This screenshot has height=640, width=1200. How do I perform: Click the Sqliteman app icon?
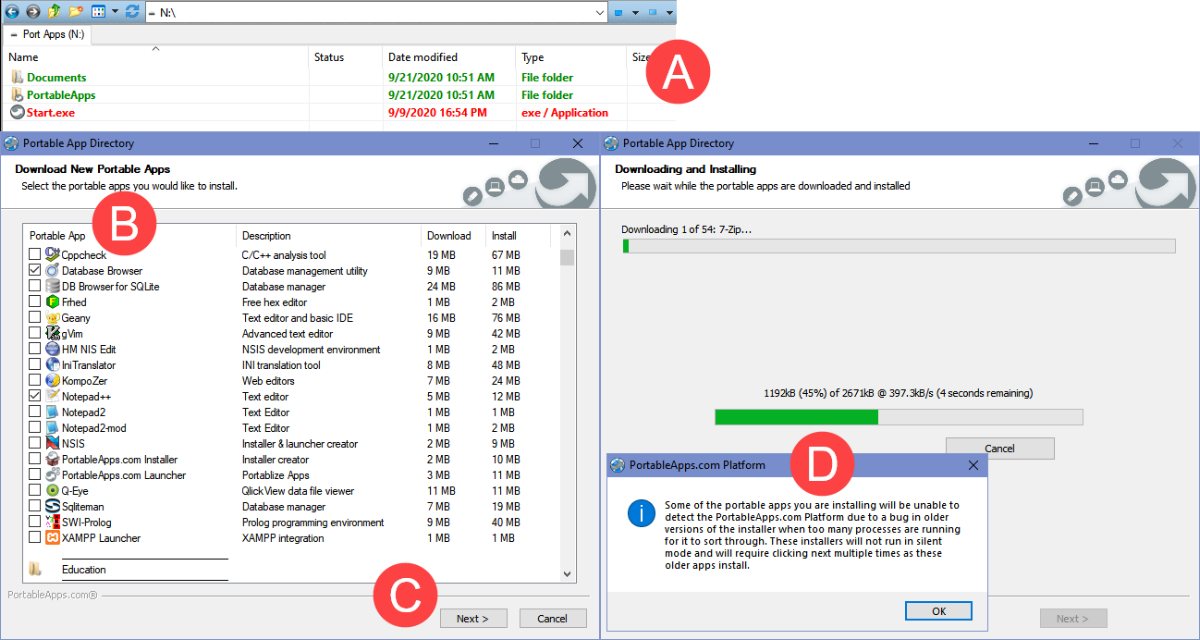tap(52, 507)
